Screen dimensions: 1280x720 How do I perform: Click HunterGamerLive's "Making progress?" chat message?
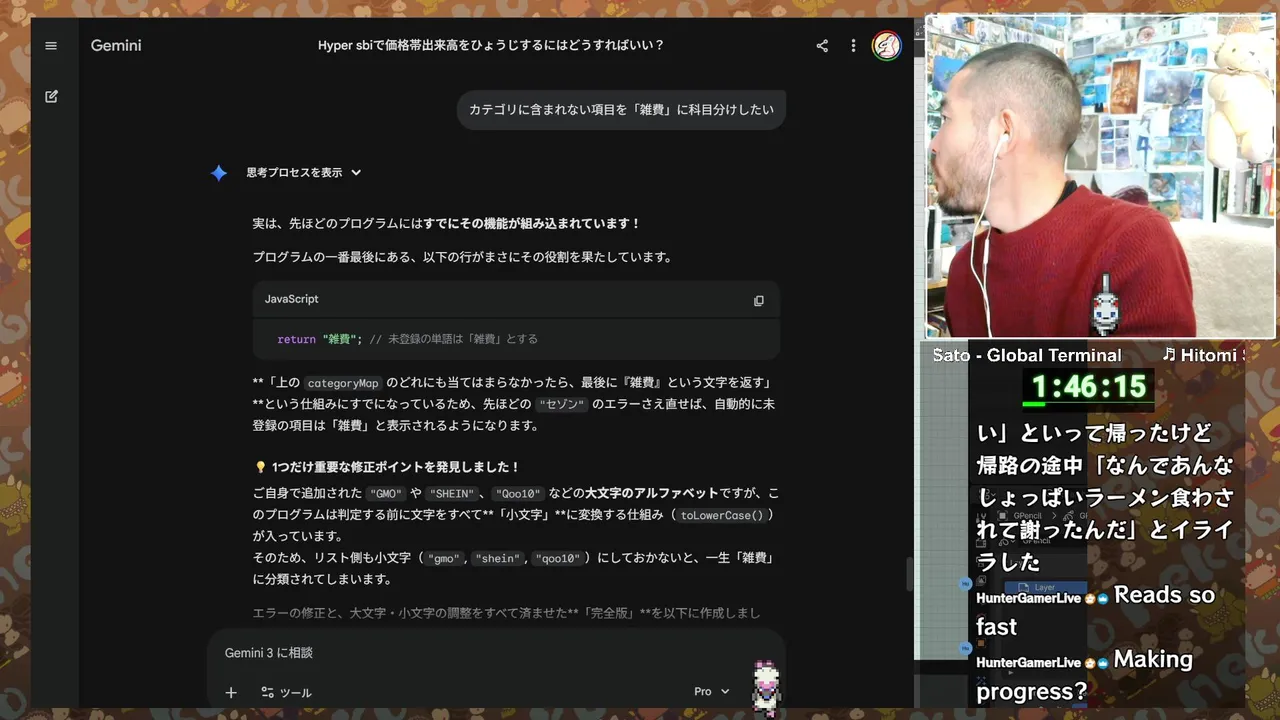click(x=1085, y=675)
